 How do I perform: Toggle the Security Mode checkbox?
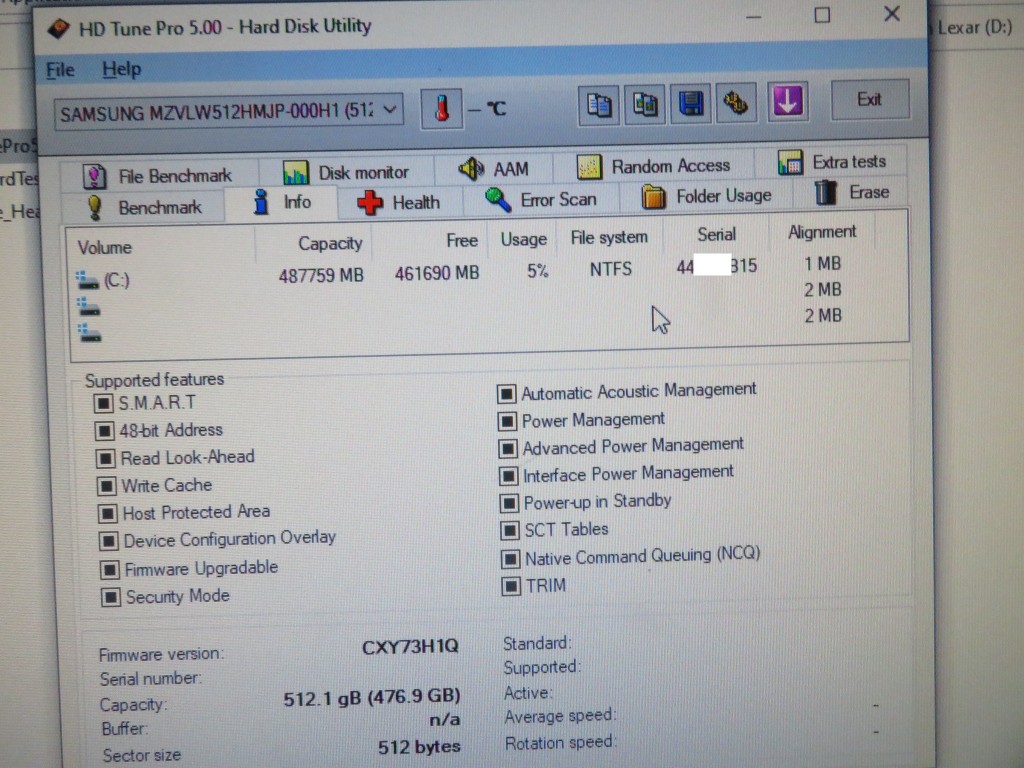pyautogui.click(x=110, y=597)
